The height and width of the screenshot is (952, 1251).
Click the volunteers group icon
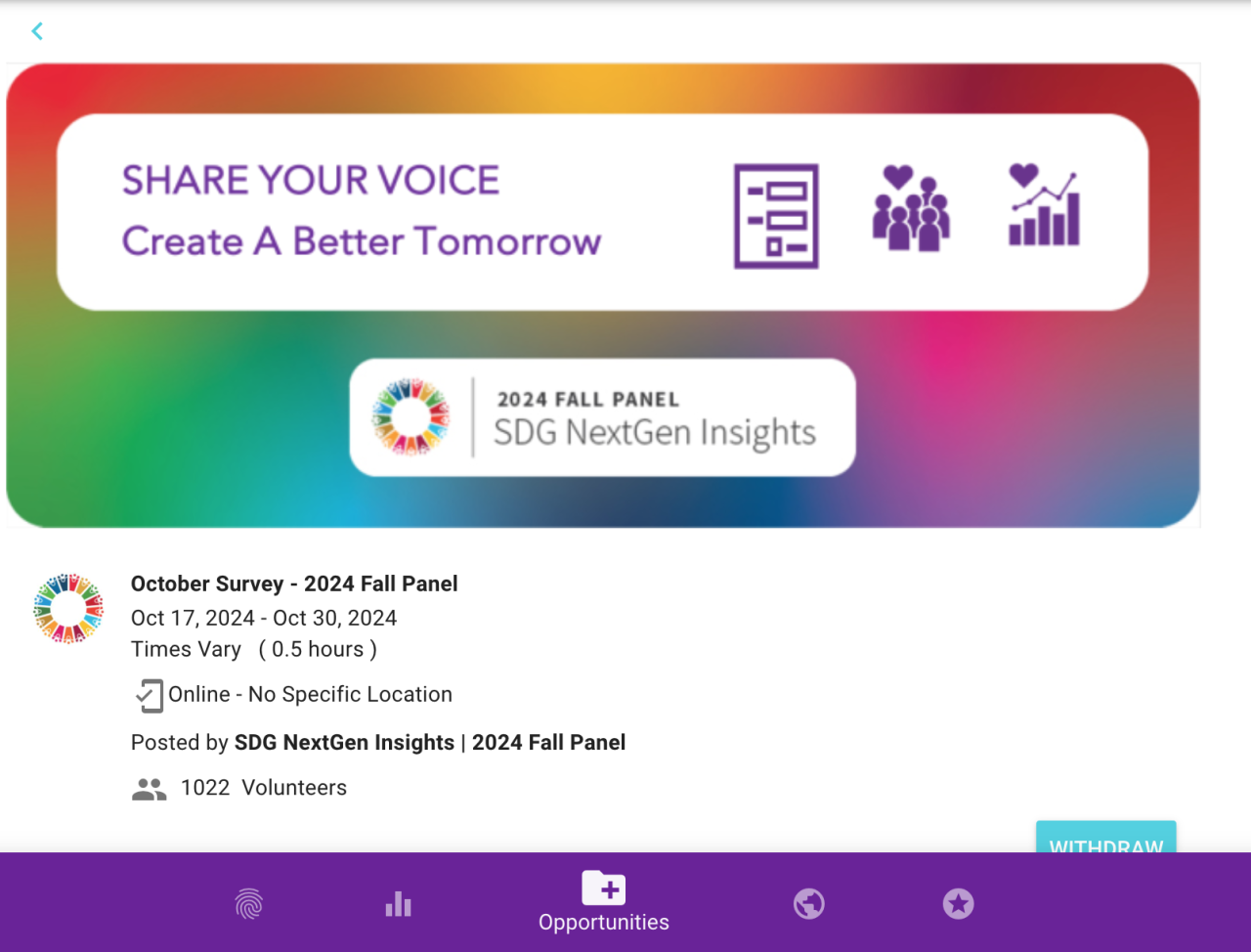pos(149,789)
